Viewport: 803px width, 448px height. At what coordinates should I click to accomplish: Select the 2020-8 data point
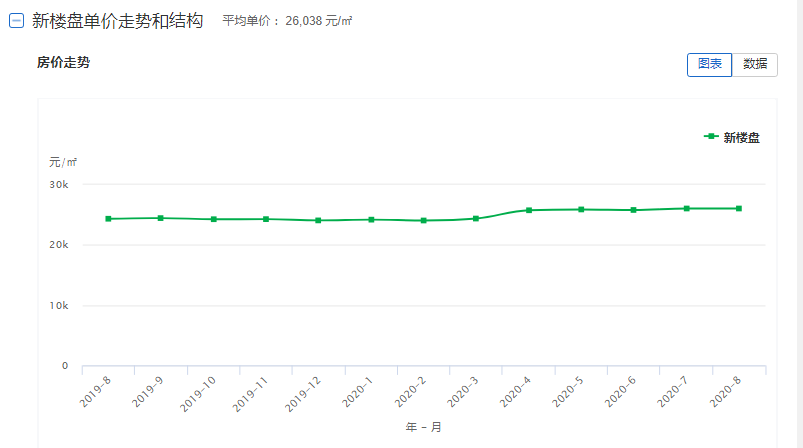click(x=739, y=208)
